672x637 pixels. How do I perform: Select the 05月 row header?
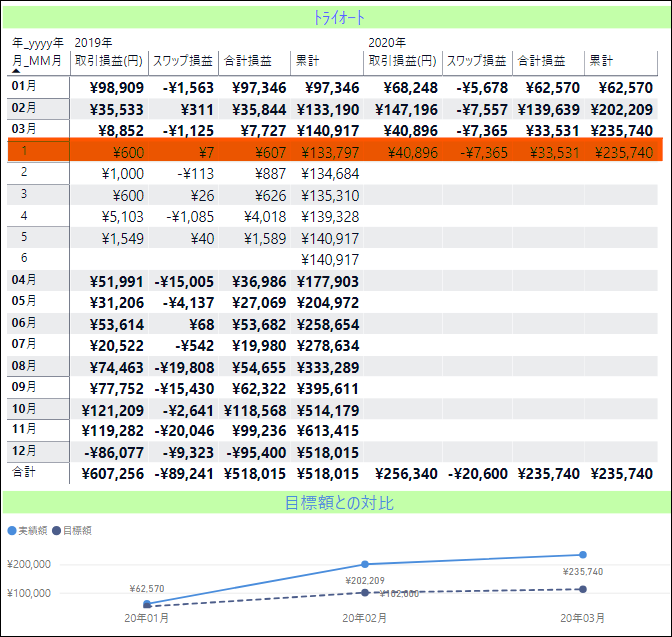(24, 301)
